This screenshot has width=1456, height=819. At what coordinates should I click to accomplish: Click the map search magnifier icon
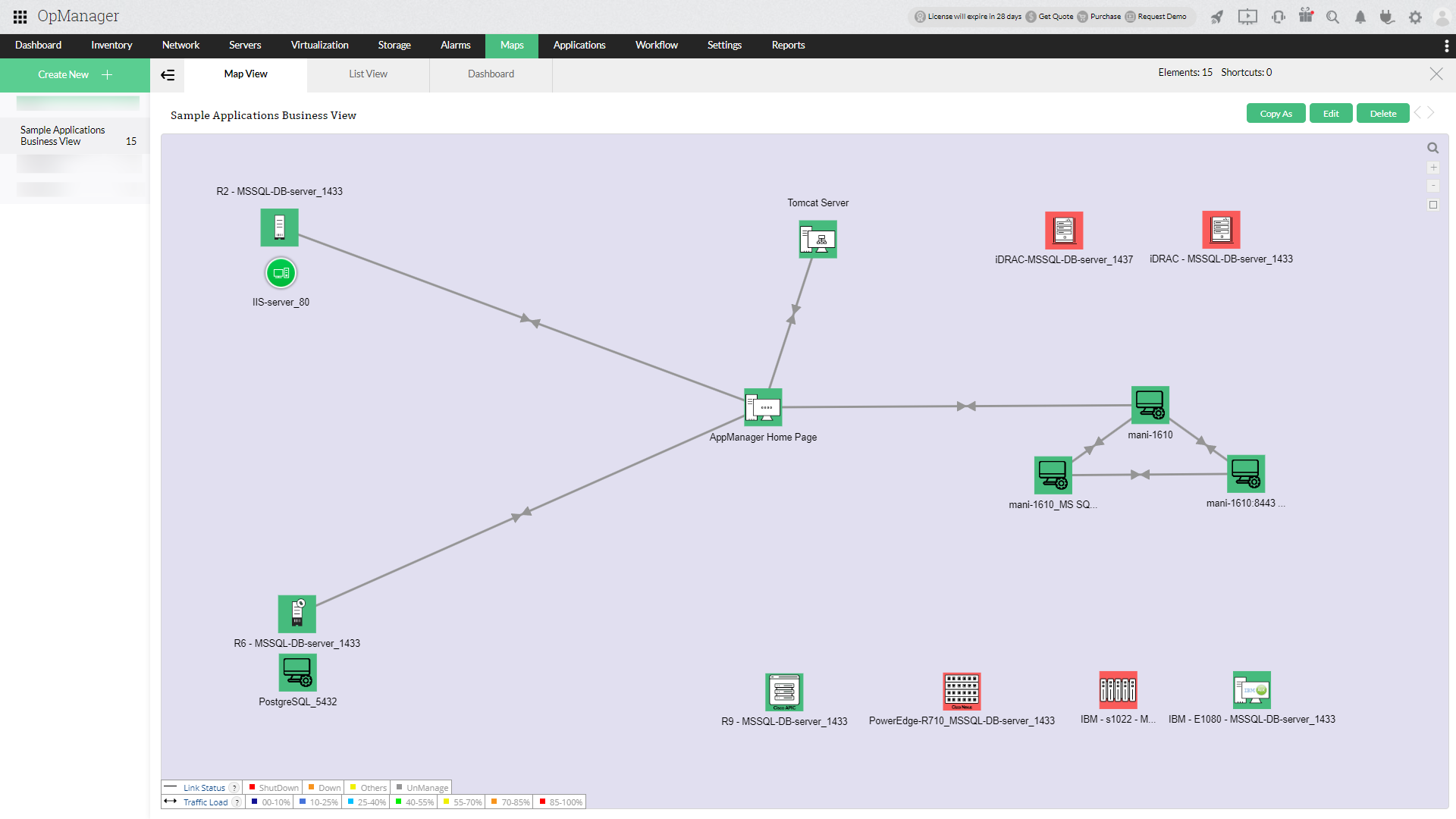(1432, 149)
